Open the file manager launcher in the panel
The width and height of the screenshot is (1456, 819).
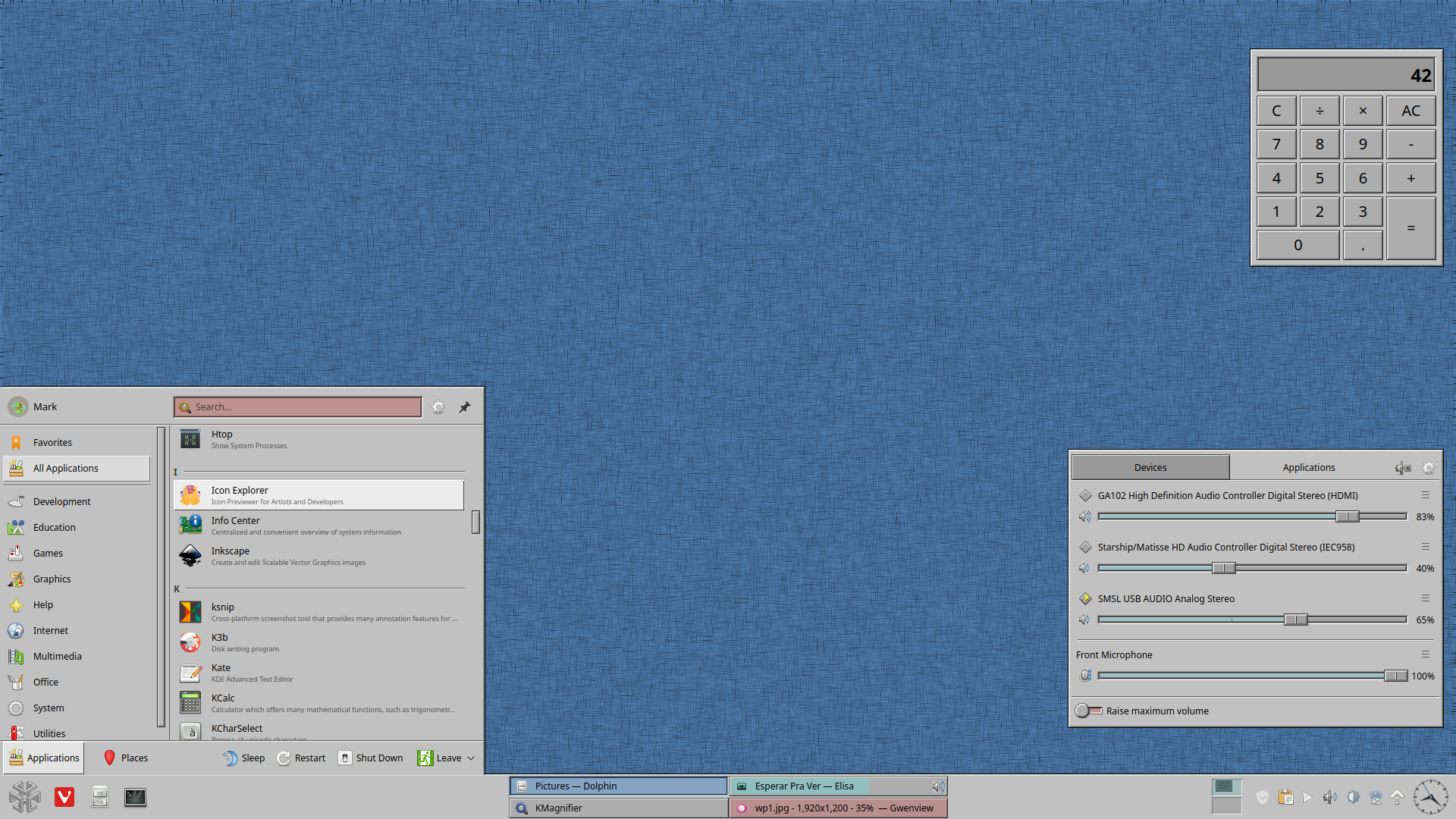point(100,797)
